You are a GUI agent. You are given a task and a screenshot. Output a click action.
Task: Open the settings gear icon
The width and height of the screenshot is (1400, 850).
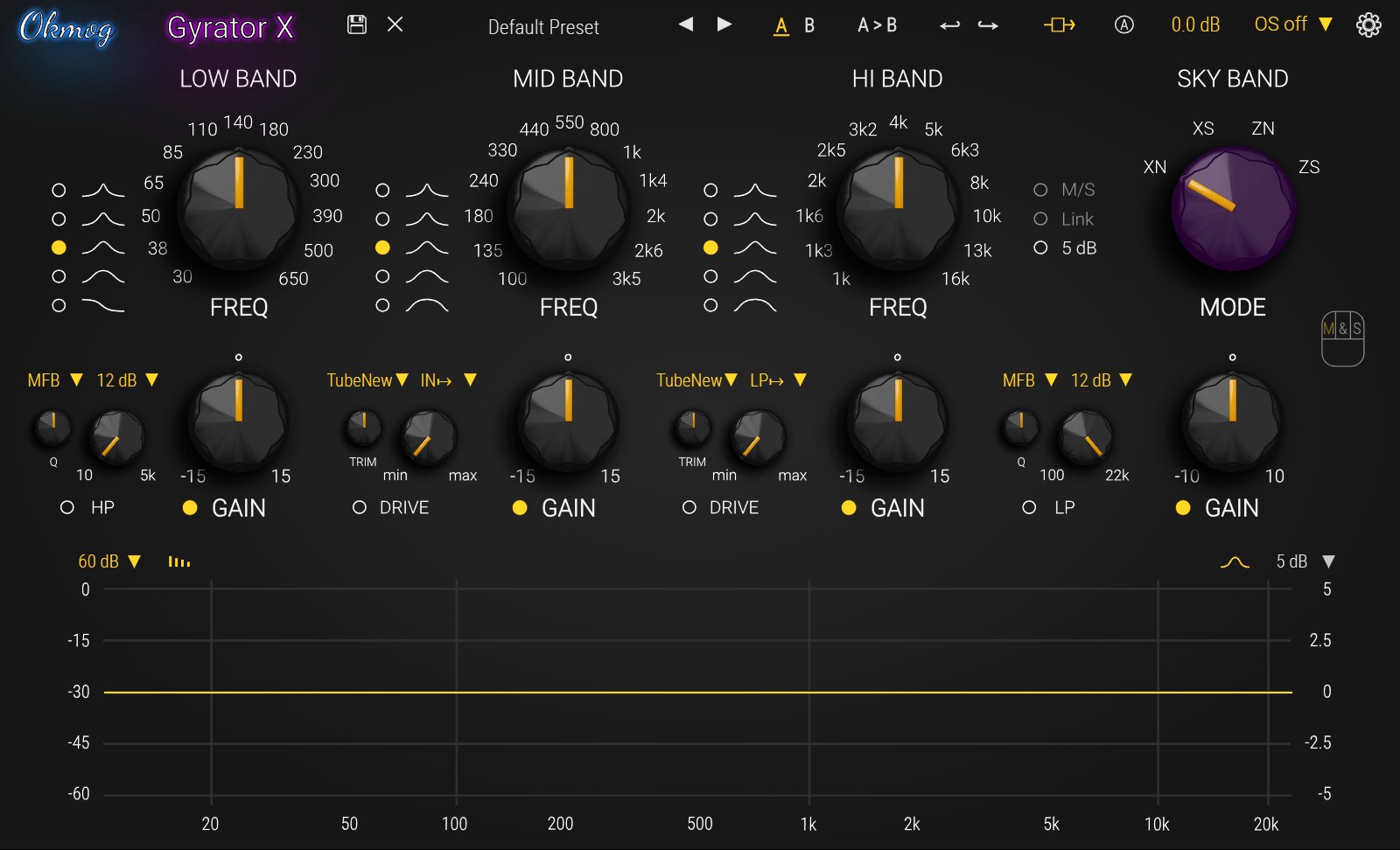[x=1368, y=24]
